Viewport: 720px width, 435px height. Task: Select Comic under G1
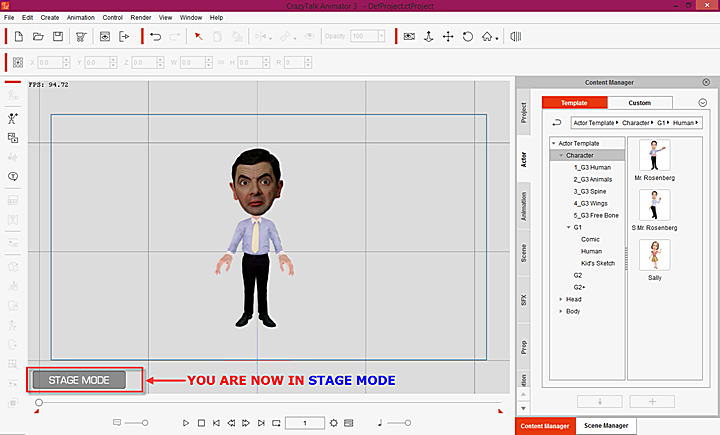pos(590,239)
